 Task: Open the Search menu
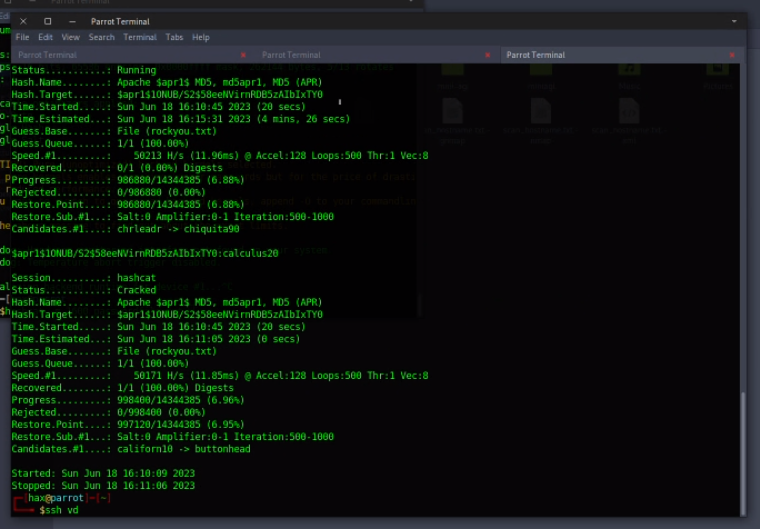tap(101, 37)
